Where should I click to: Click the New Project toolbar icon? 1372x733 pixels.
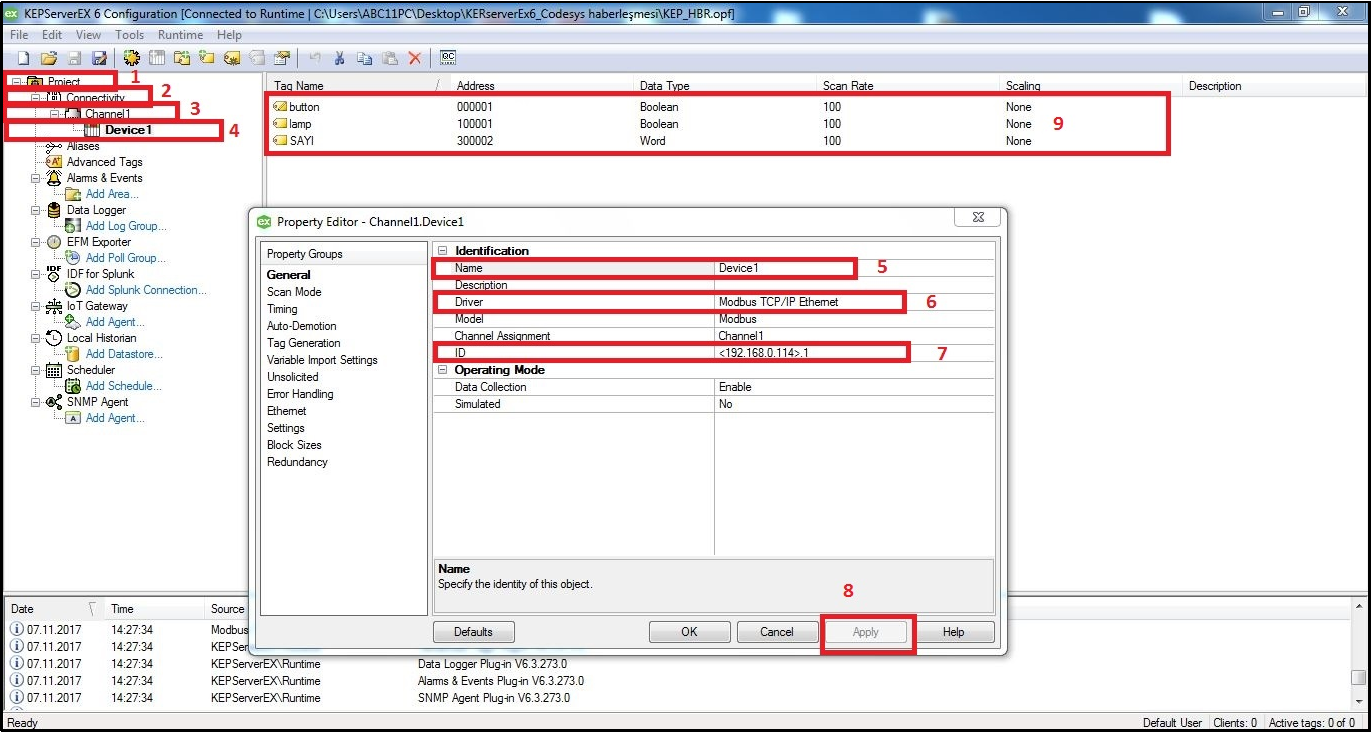coord(23,58)
